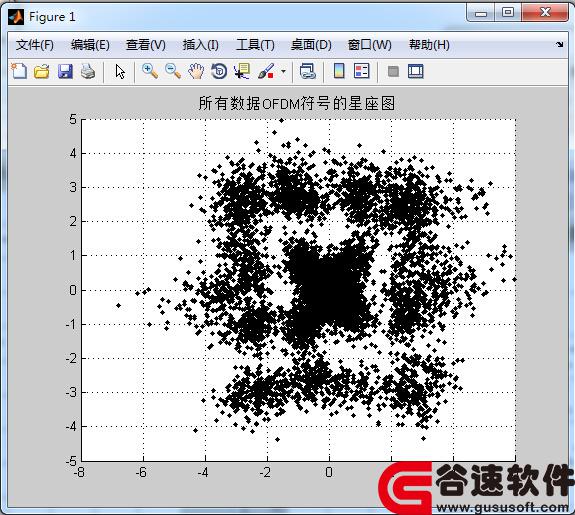Insert a Legend using toolbar icon
The width and height of the screenshot is (575, 515).
coord(362,71)
